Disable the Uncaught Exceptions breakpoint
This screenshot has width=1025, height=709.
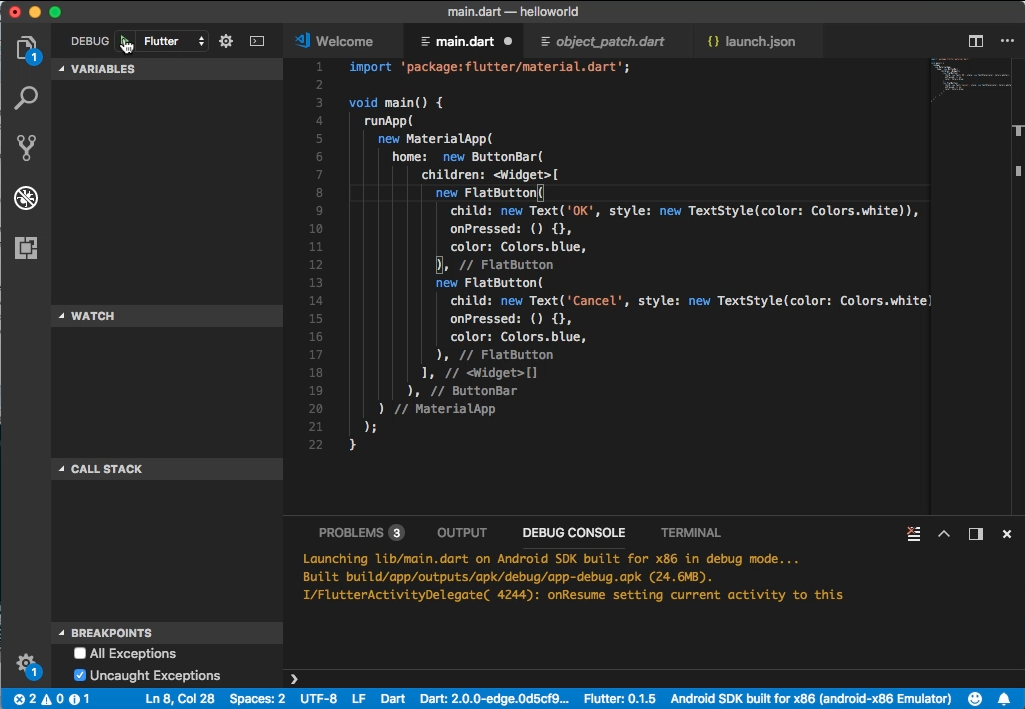(x=80, y=675)
